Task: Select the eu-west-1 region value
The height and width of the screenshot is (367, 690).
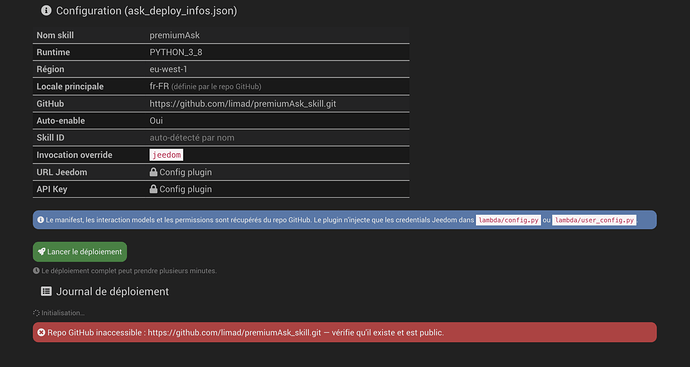Action: [x=169, y=70]
